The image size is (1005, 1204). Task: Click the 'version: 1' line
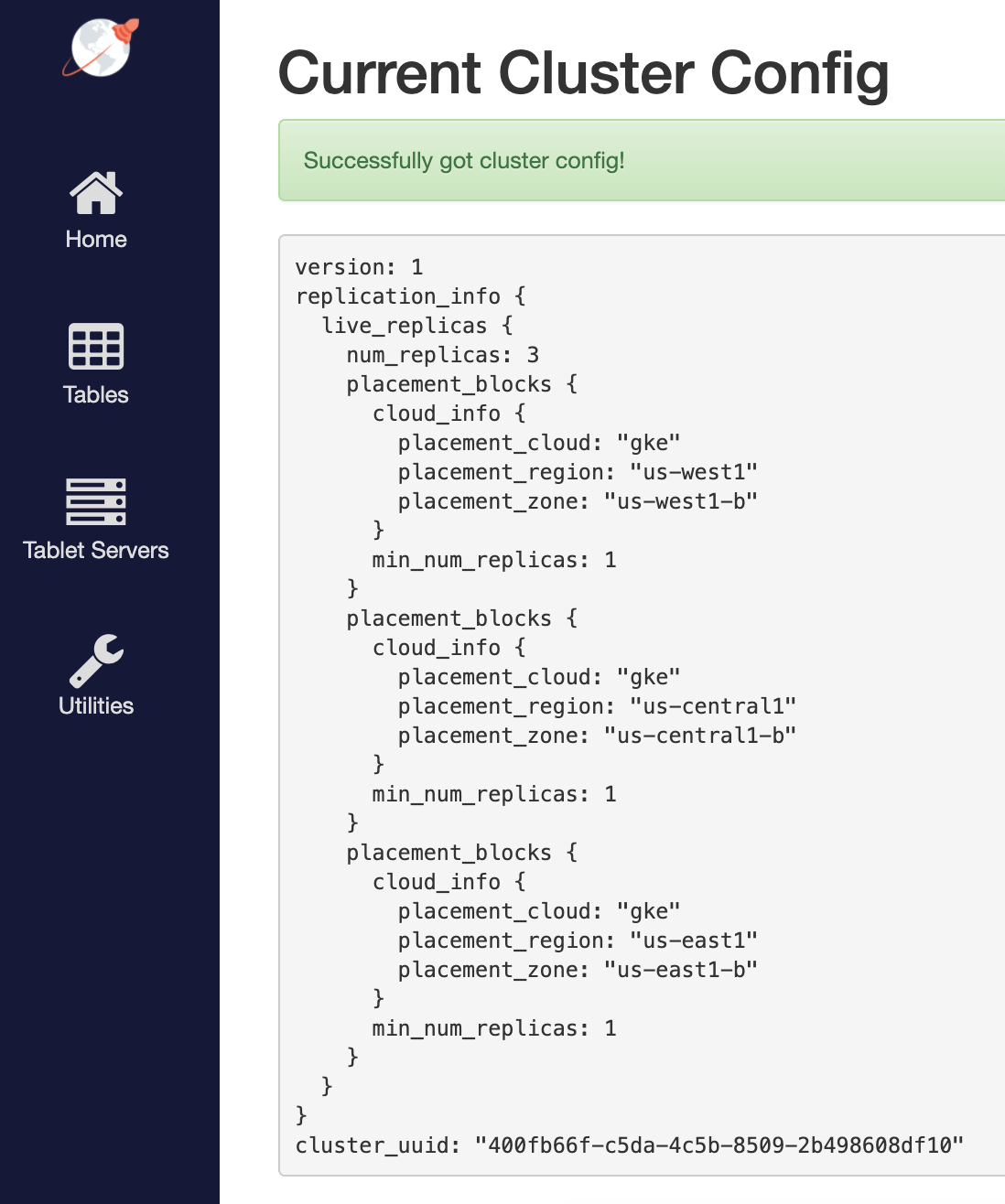point(359,267)
